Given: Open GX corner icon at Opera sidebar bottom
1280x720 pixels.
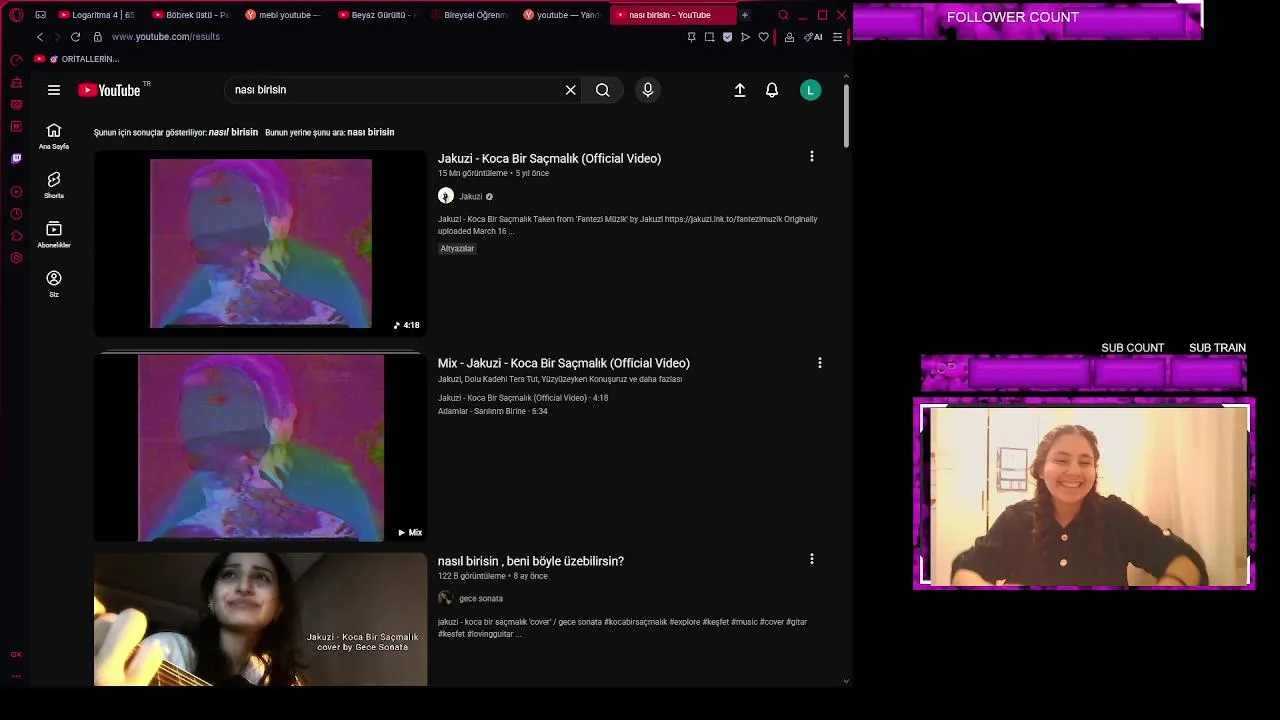Looking at the screenshot, I should click(x=16, y=654).
